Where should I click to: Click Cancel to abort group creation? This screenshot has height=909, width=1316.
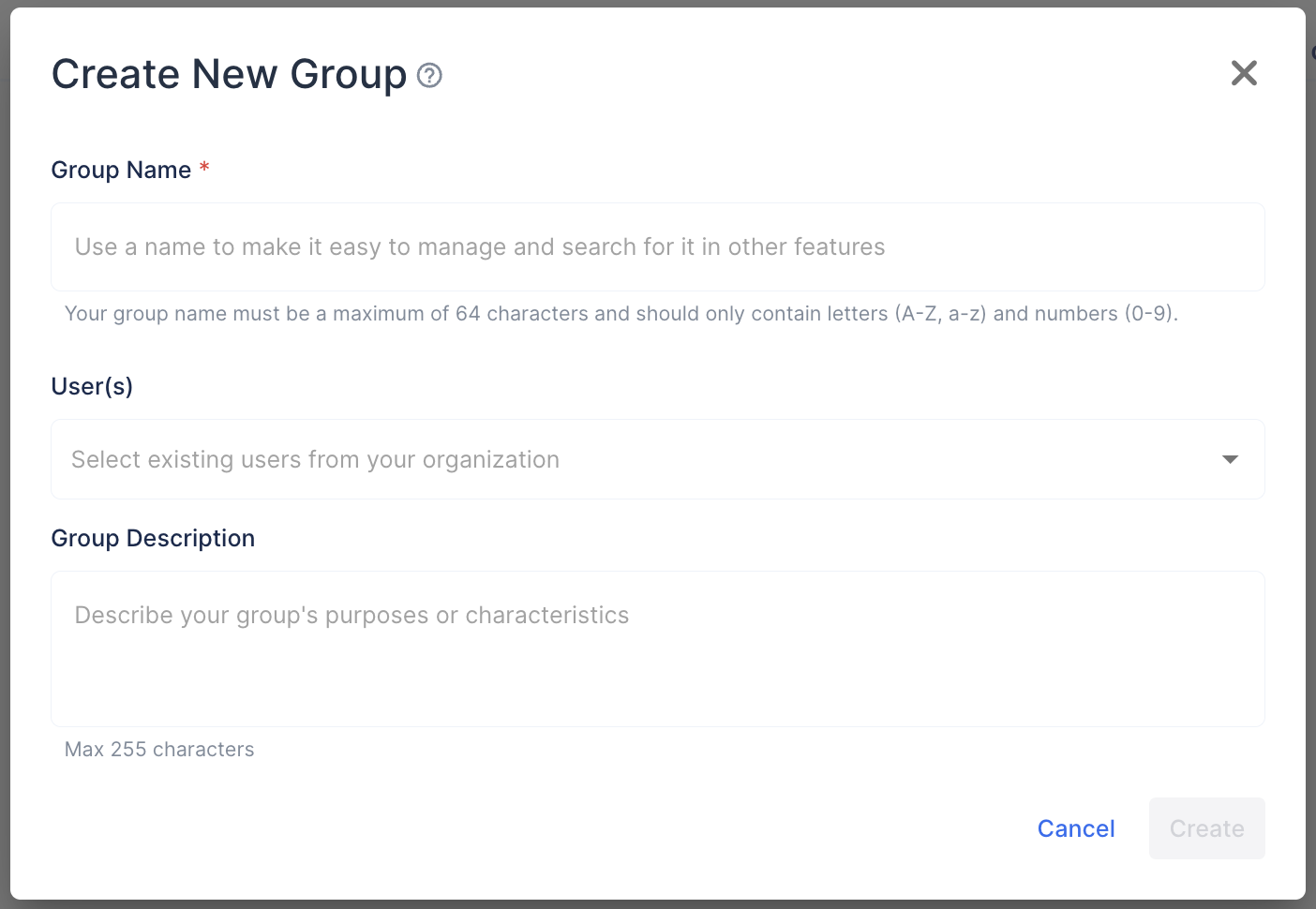tap(1075, 828)
